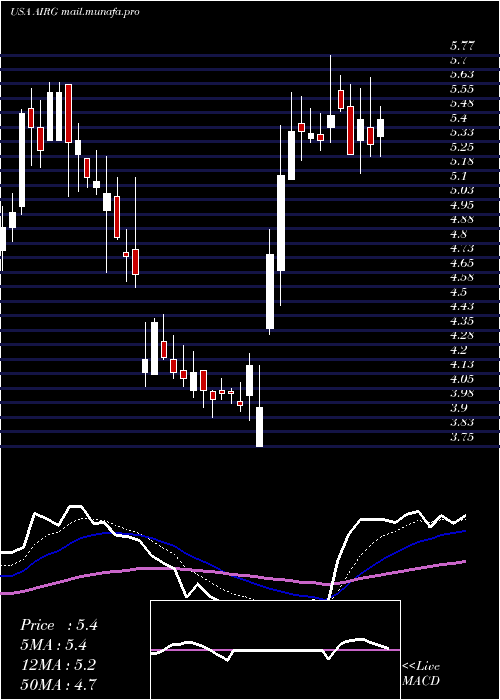Click the '50MA : 4.7' readout
500x700 pixels.
[58, 684]
